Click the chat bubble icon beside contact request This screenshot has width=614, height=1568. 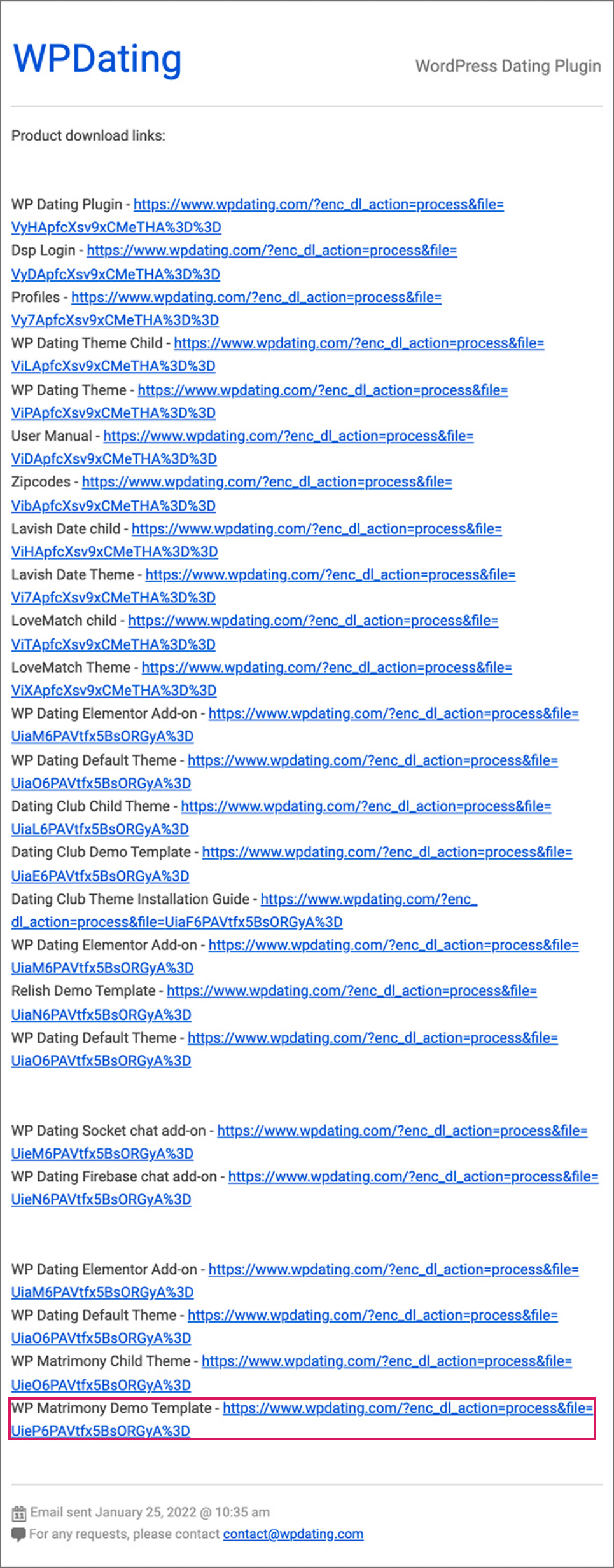tap(19, 1534)
